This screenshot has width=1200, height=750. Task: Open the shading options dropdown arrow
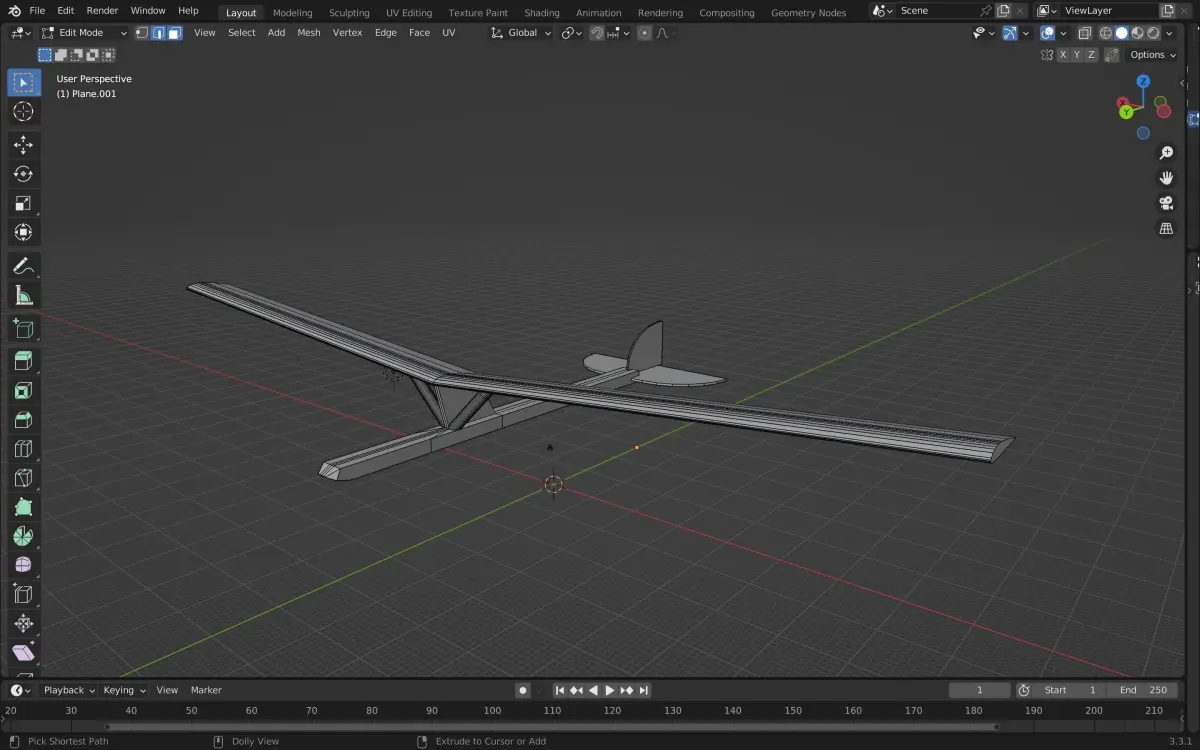pyautogui.click(x=1168, y=32)
